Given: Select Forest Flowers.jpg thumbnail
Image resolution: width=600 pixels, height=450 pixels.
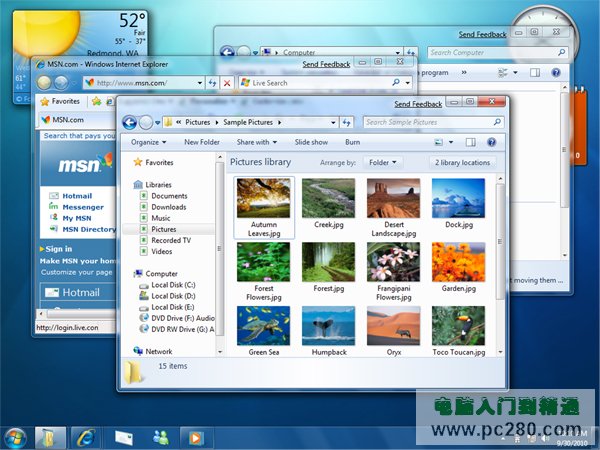Looking at the screenshot, I should point(264,262).
